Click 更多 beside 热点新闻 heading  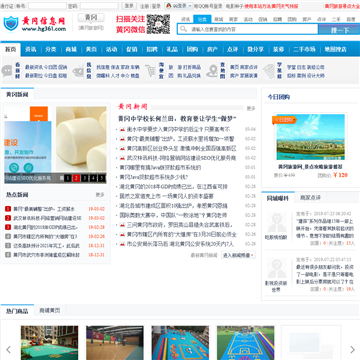[x=100, y=194]
